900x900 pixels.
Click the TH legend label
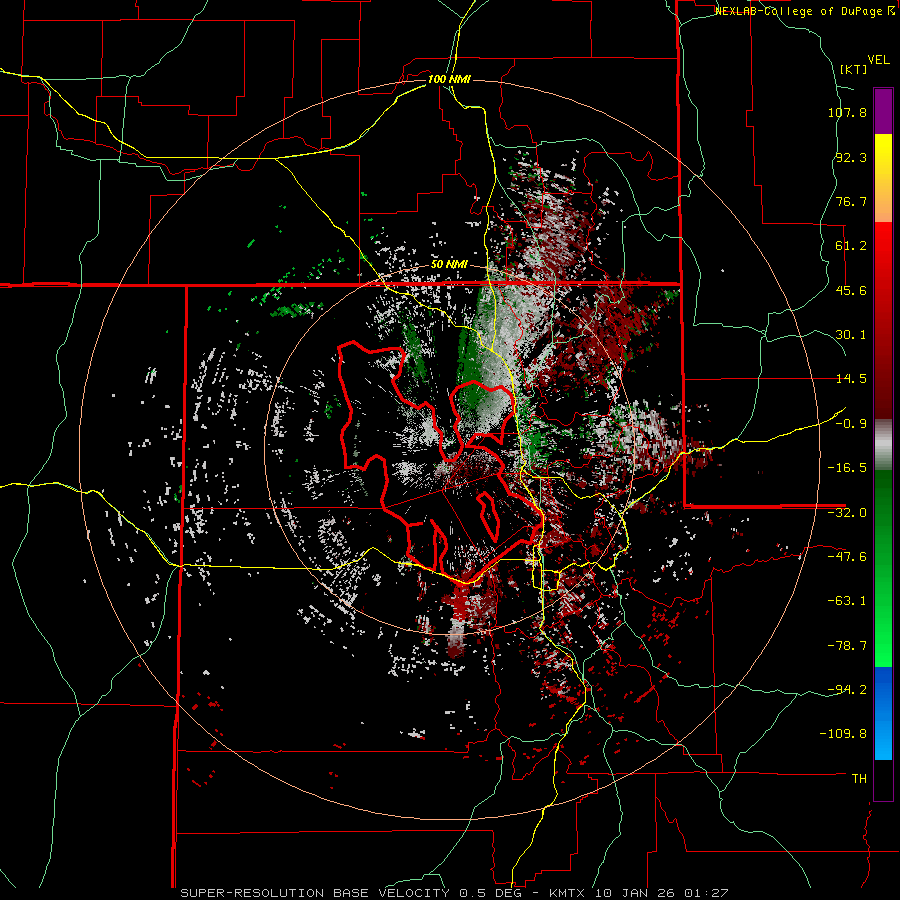(859, 779)
